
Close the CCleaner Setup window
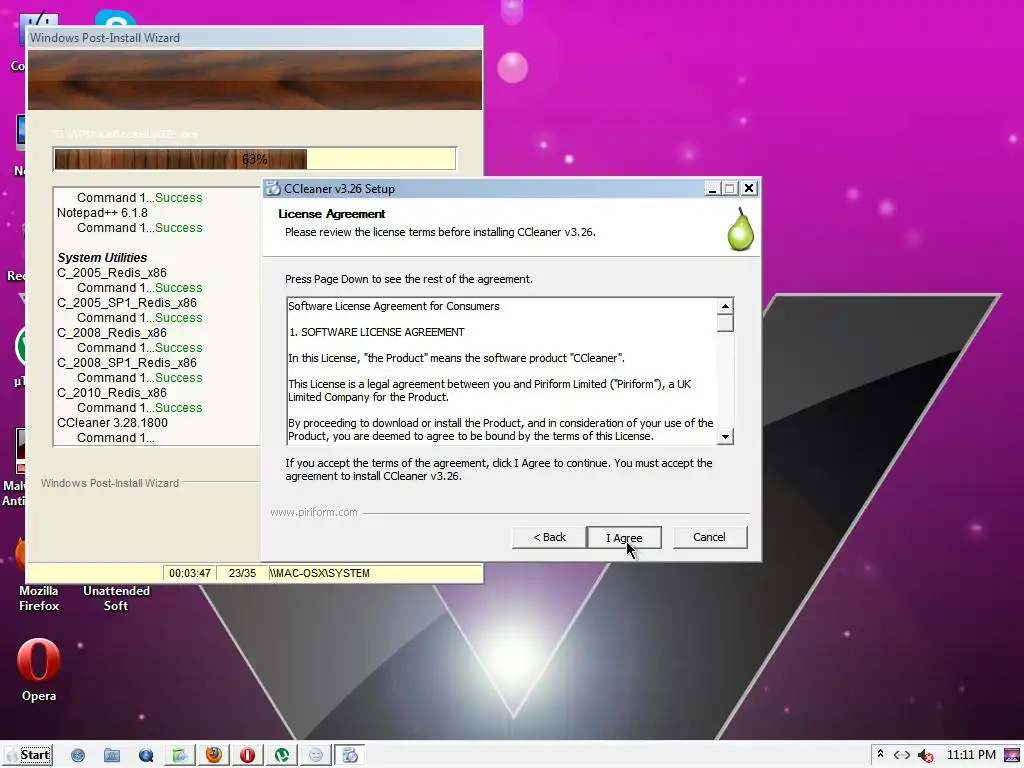(749, 189)
